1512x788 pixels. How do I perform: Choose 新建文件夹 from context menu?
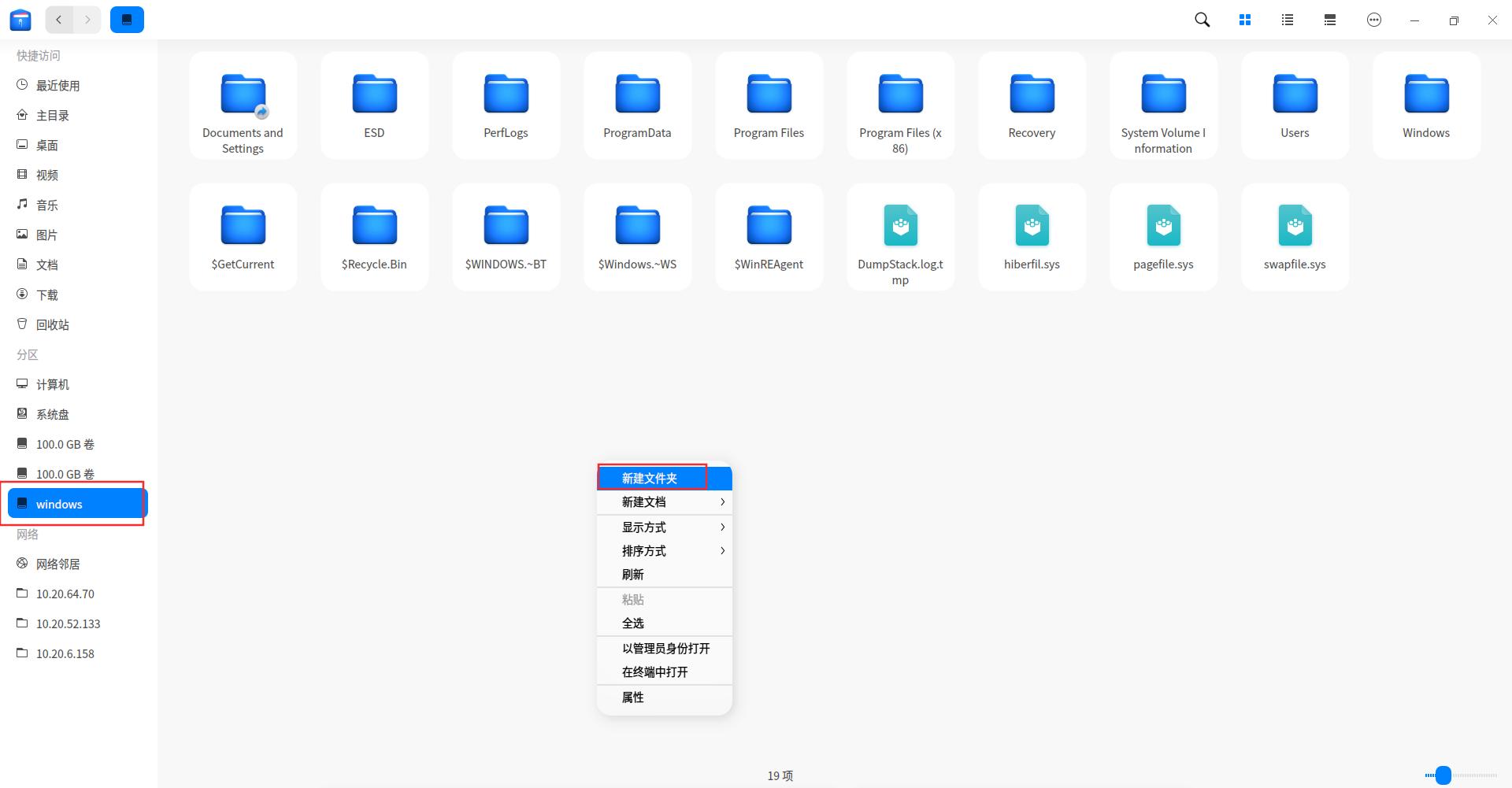click(x=665, y=478)
